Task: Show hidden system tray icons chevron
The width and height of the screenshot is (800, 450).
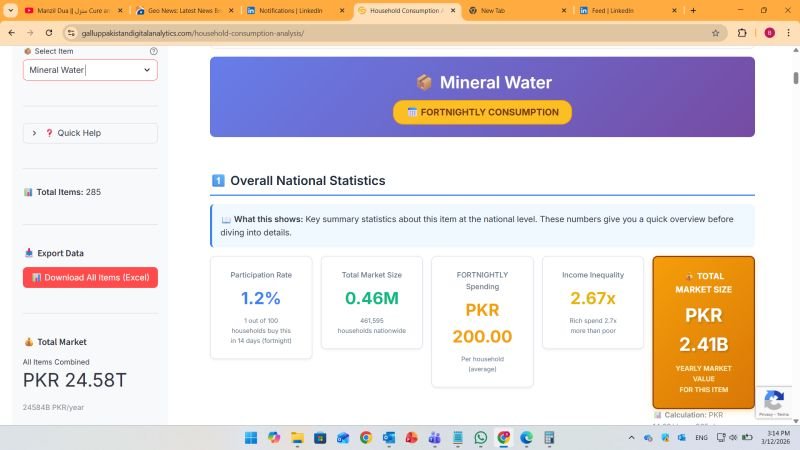Action: (x=633, y=438)
